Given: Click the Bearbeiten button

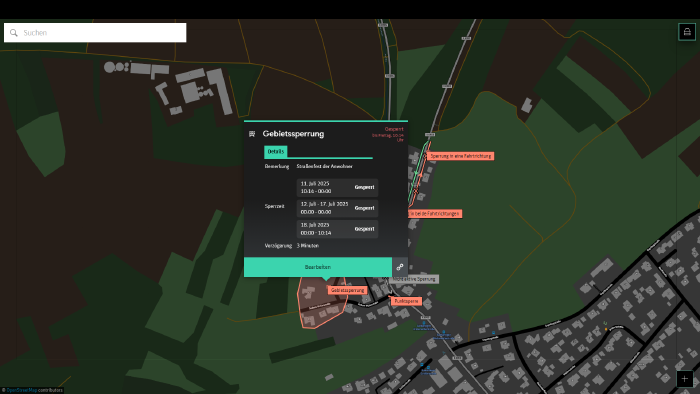Looking at the screenshot, I should click(318, 267).
